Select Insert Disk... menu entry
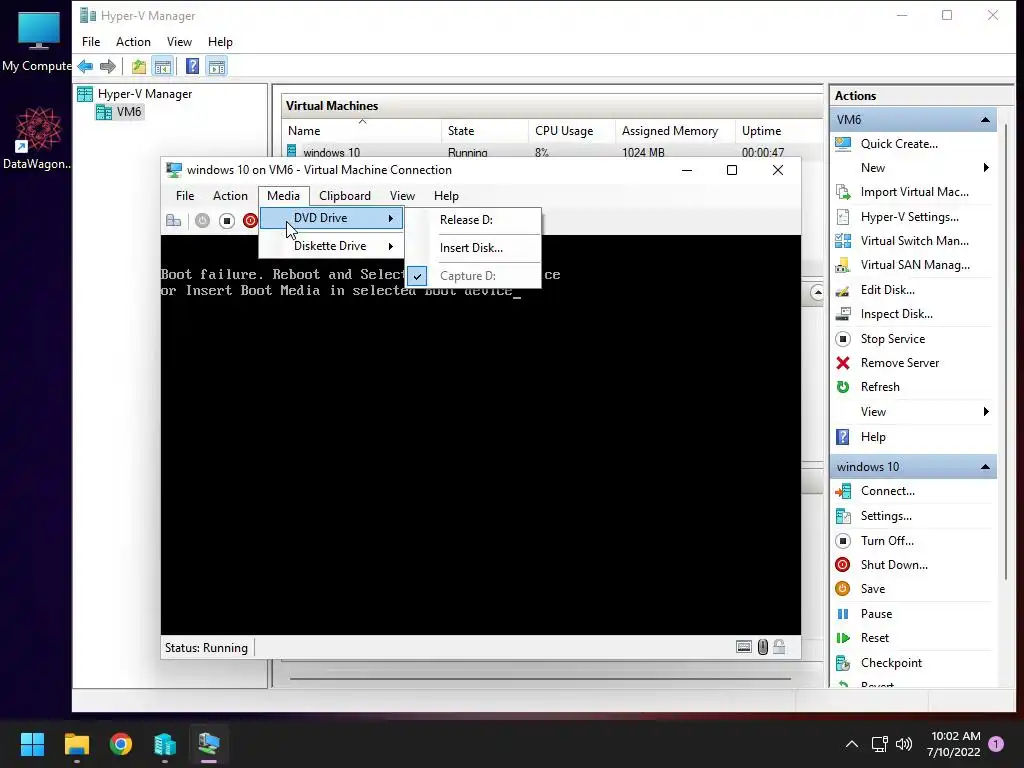 click(x=474, y=248)
